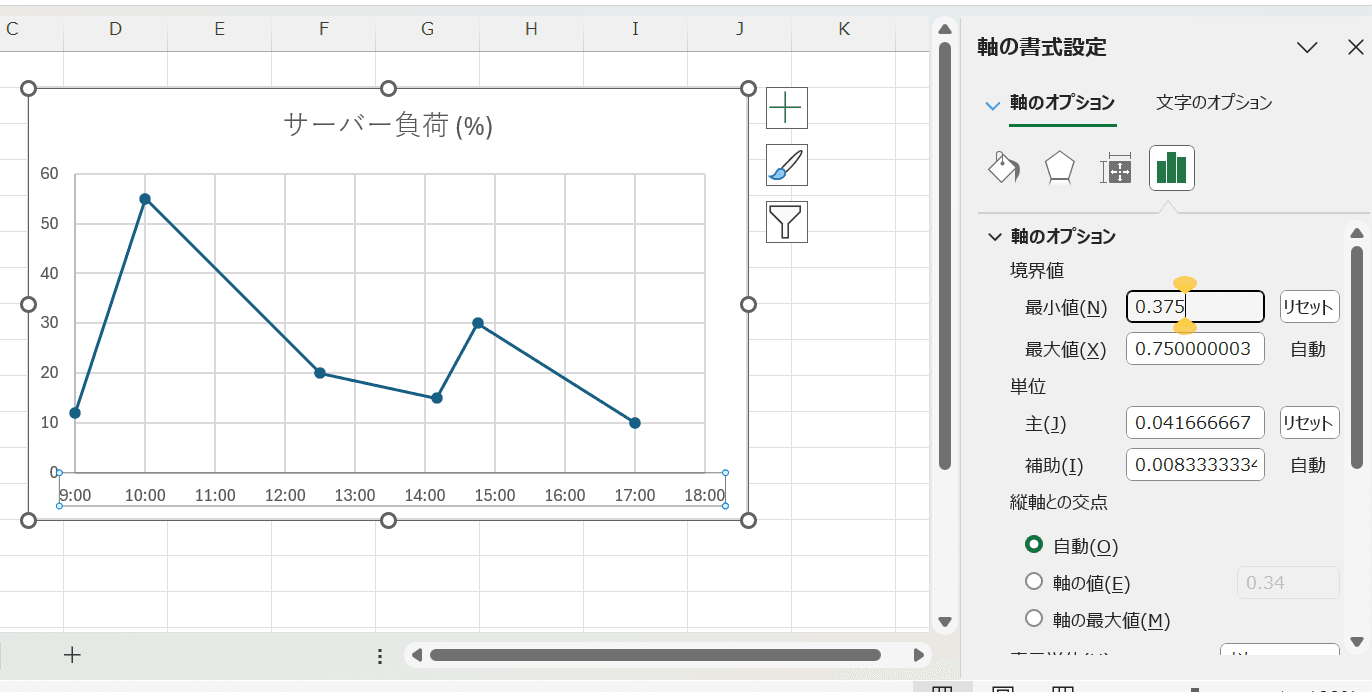Select the 自動(O) radio button

point(1034,545)
